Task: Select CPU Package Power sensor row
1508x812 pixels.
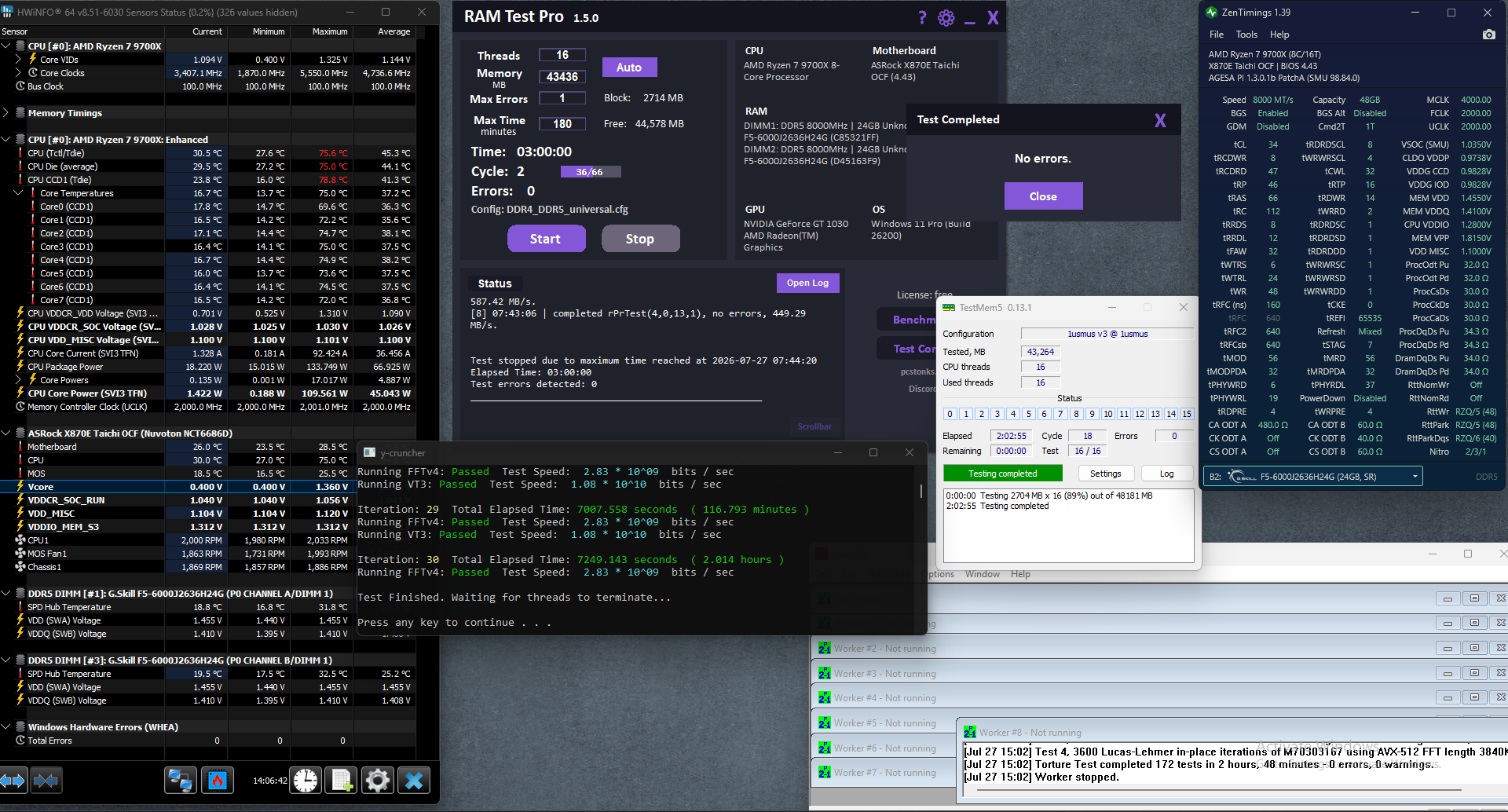Action: 208,367
